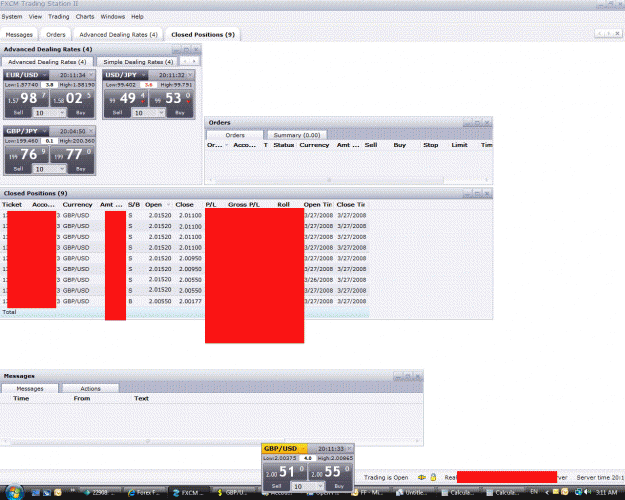Click the GBP/JPY Buy rate button
625x500 pixels.
pyautogui.click(x=72, y=155)
